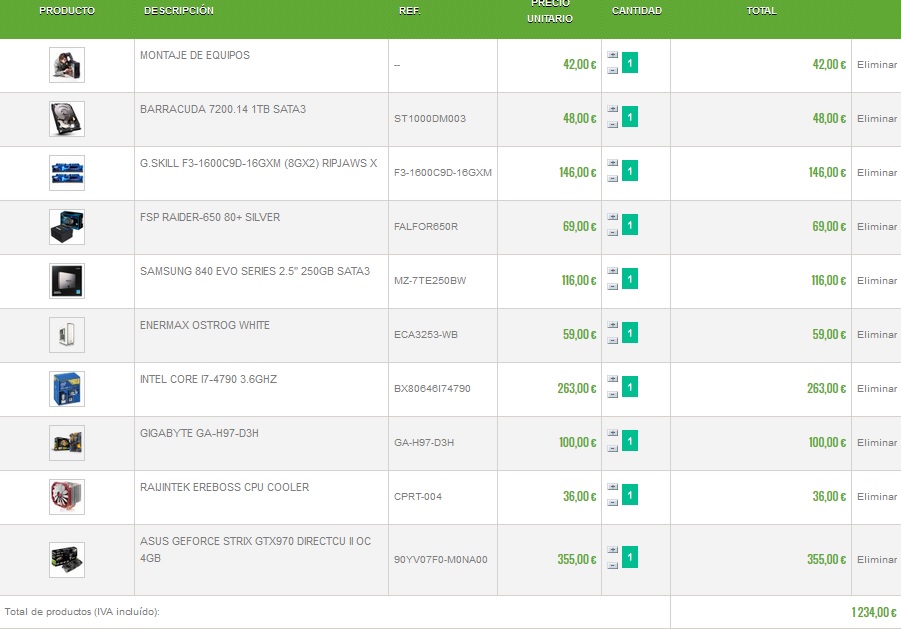The width and height of the screenshot is (901, 629).
Task: Open SAMSUNG 840 EVO SERIES description
Action: [x=255, y=272]
